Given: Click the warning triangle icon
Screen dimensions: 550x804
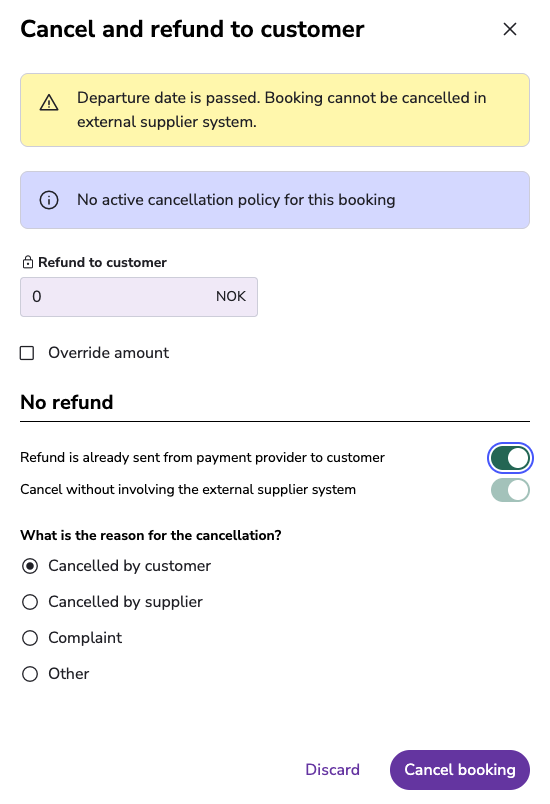Looking at the screenshot, I should [49, 103].
